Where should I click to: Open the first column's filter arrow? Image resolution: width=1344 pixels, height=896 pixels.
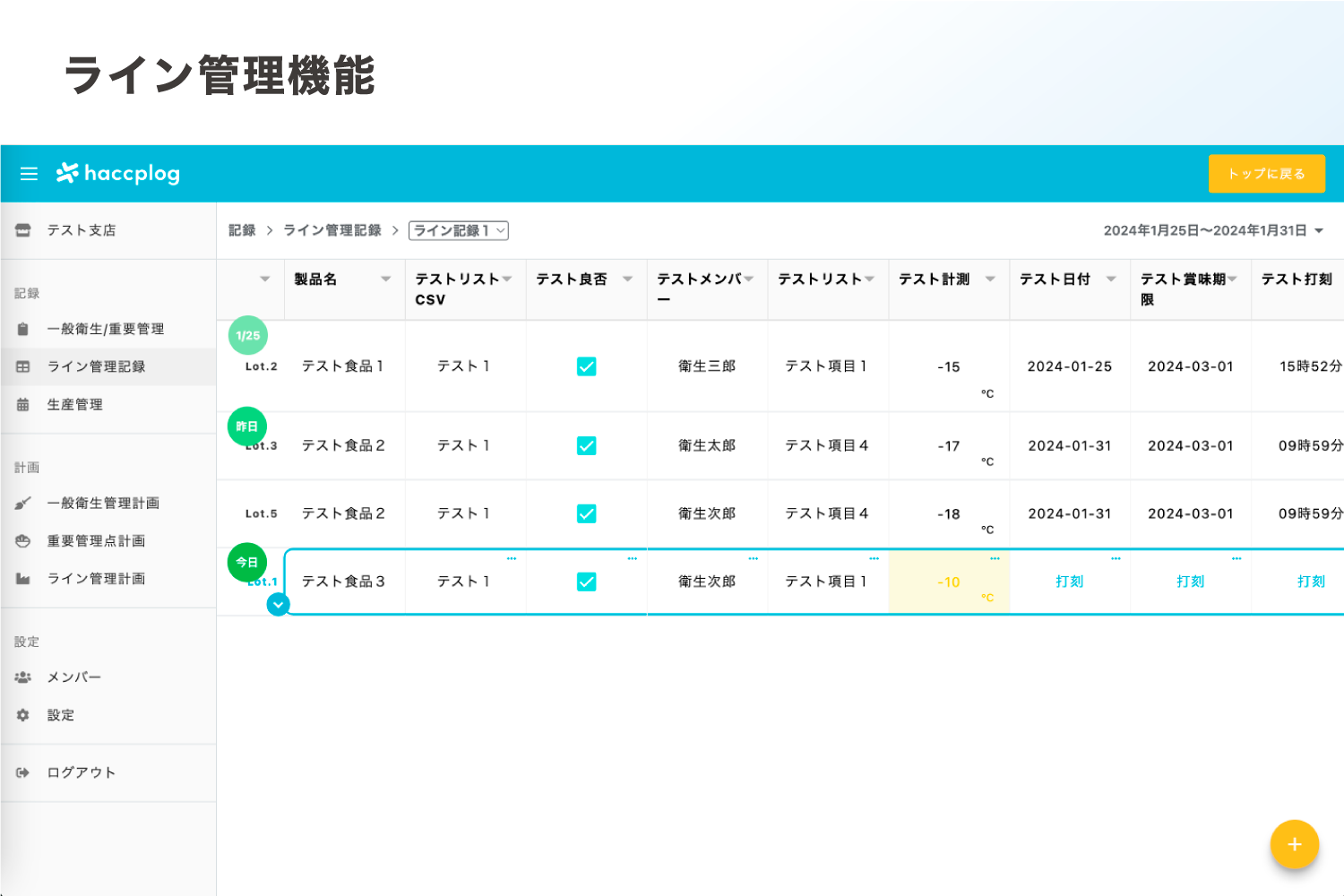tap(265, 279)
